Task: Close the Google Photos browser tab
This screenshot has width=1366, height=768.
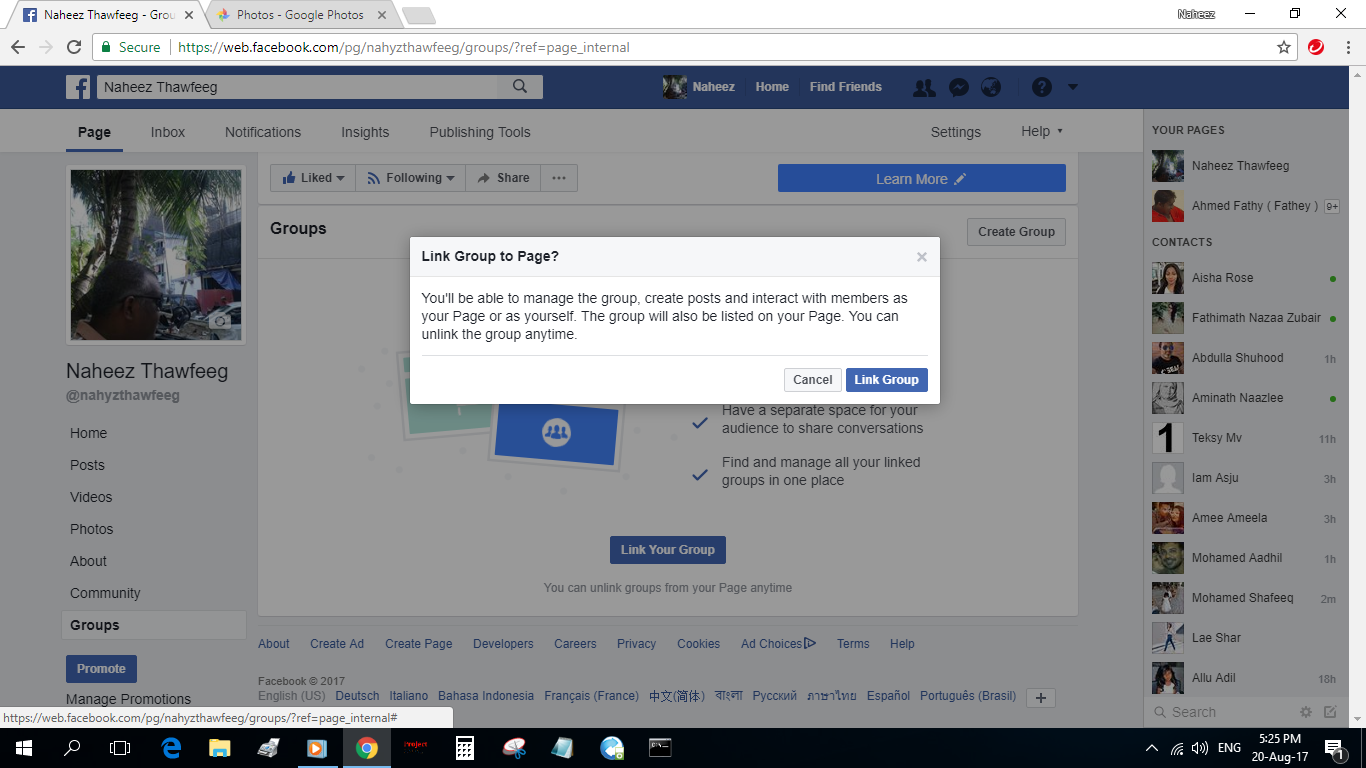Action: coord(382,15)
